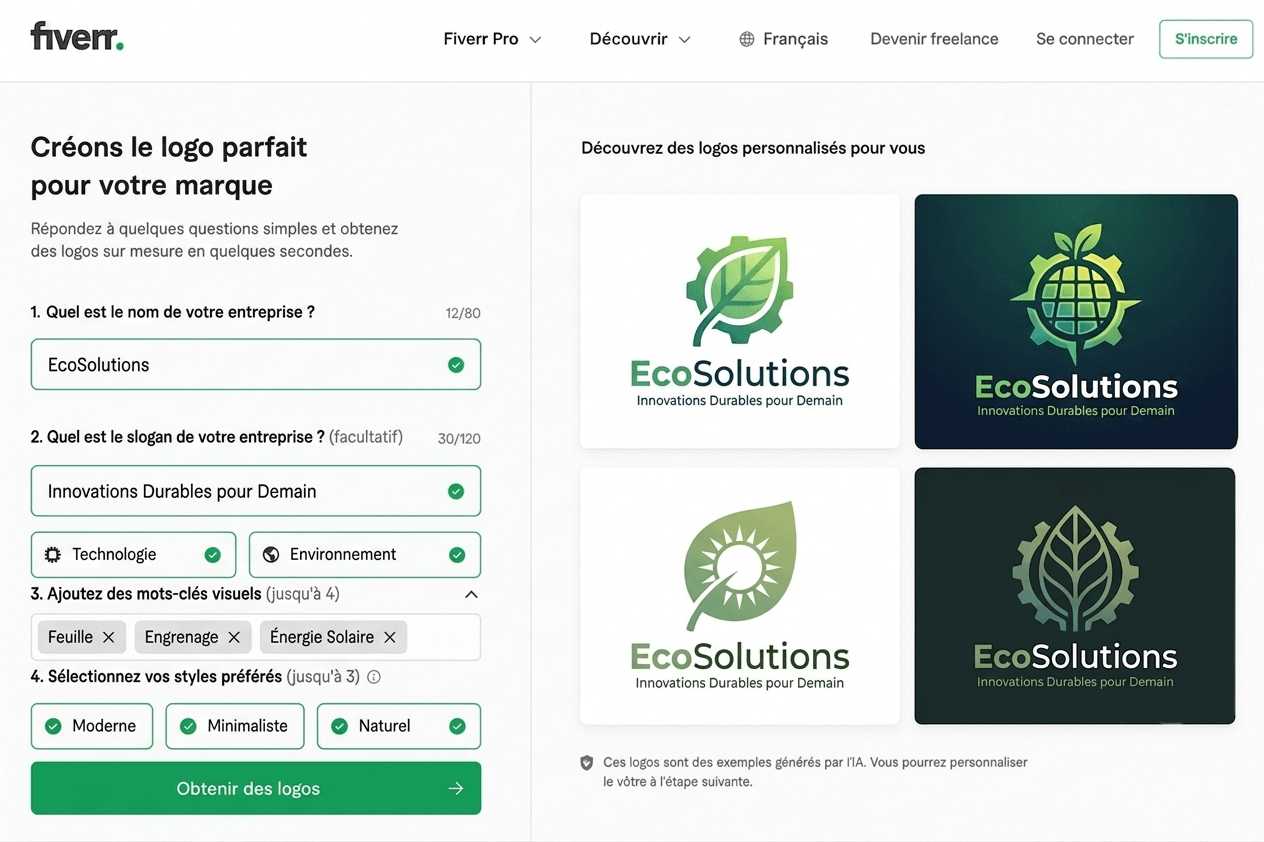Collapse the visual keywords section chevron
Screen dimensions: 1264x842
(471, 594)
